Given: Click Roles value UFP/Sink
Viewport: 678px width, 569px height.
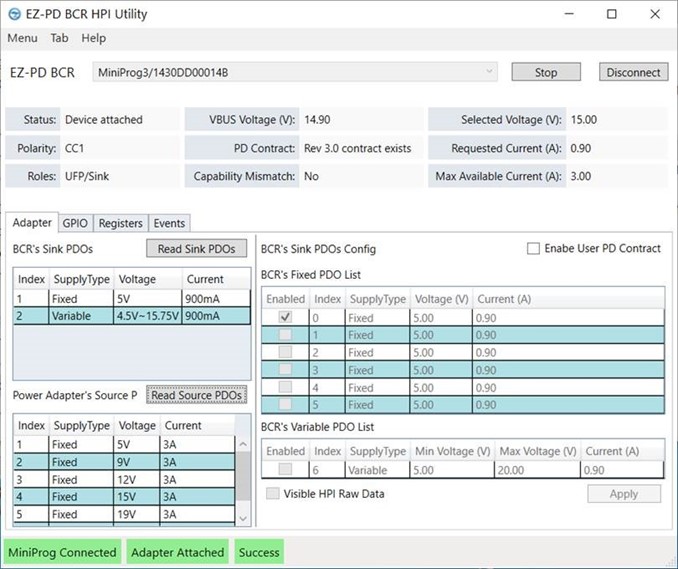Looking at the screenshot, I should [87, 176].
